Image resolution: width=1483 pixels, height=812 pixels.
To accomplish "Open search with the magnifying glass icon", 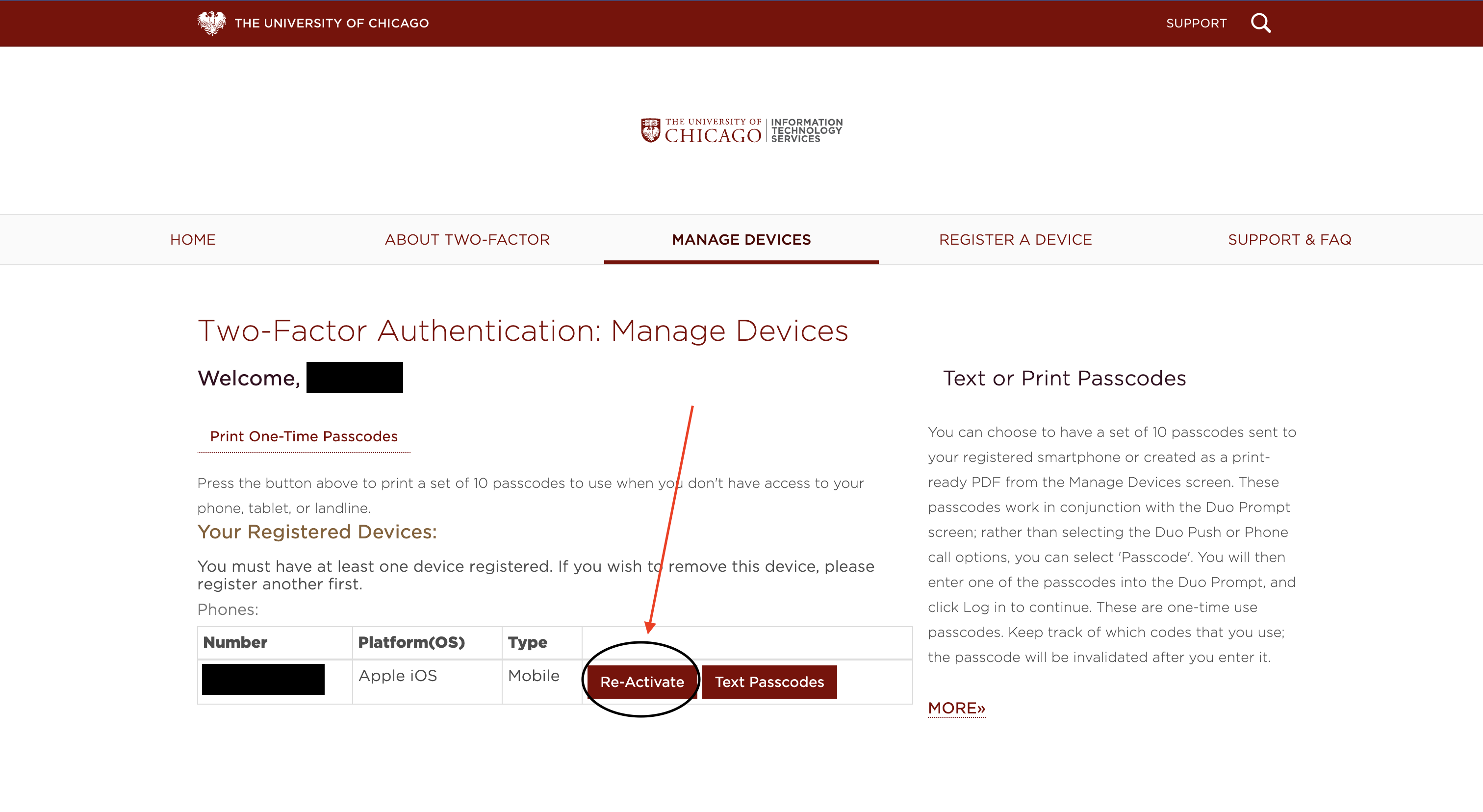I will (x=1260, y=23).
